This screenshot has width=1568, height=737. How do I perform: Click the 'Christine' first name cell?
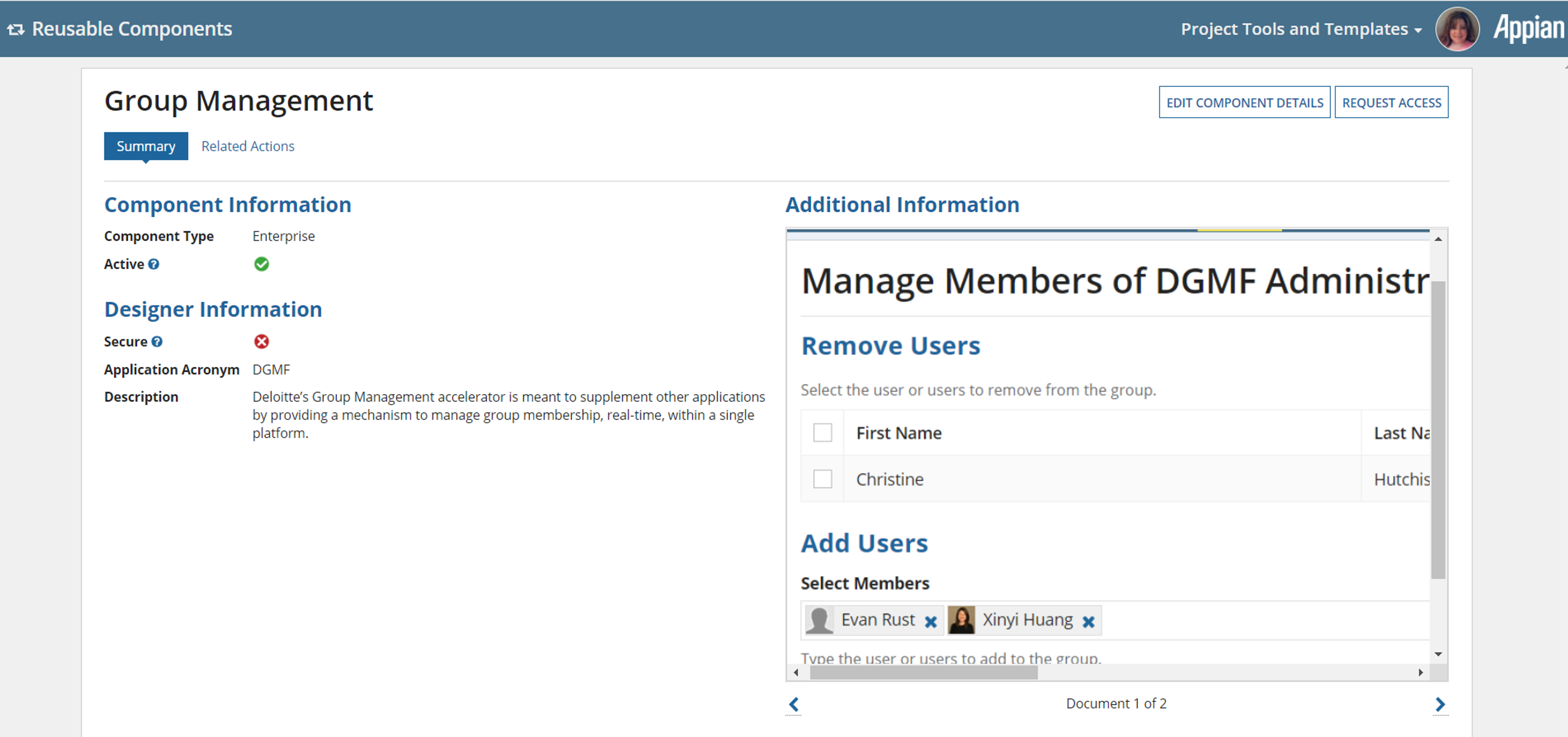point(890,479)
